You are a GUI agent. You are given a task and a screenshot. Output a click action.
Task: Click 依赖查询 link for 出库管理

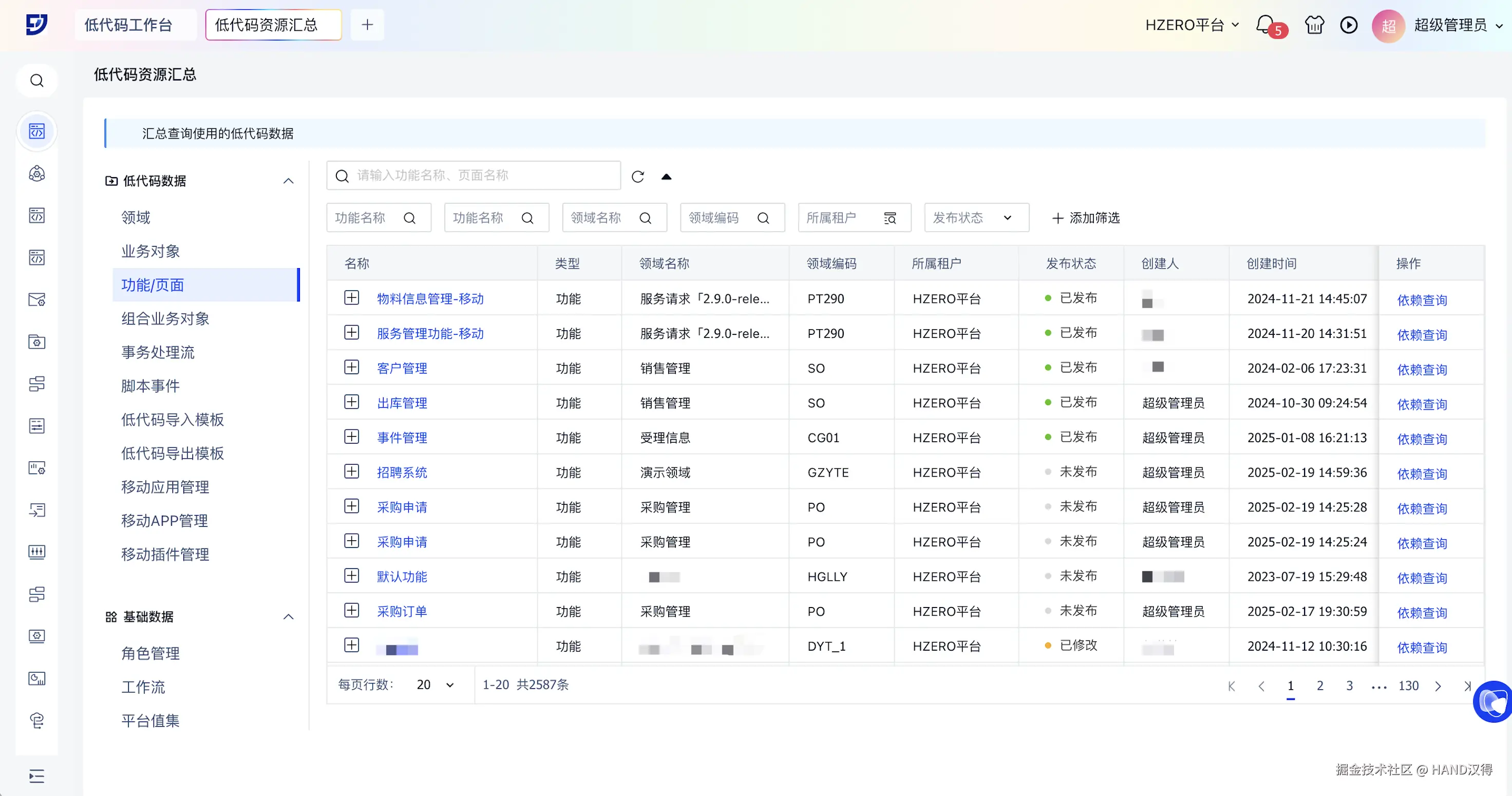[x=1422, y=404]
